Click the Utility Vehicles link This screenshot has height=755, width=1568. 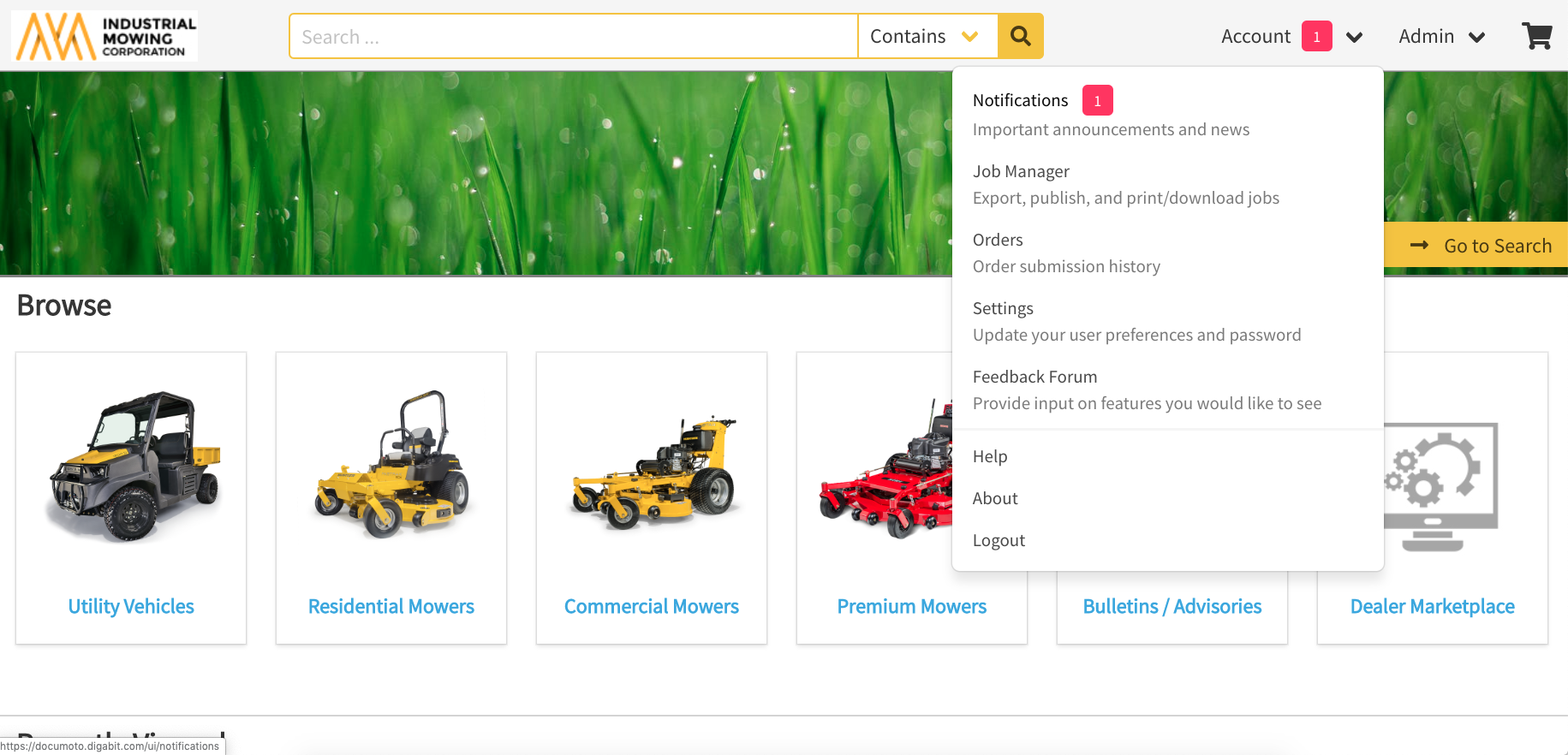click(x=131, y=607)
